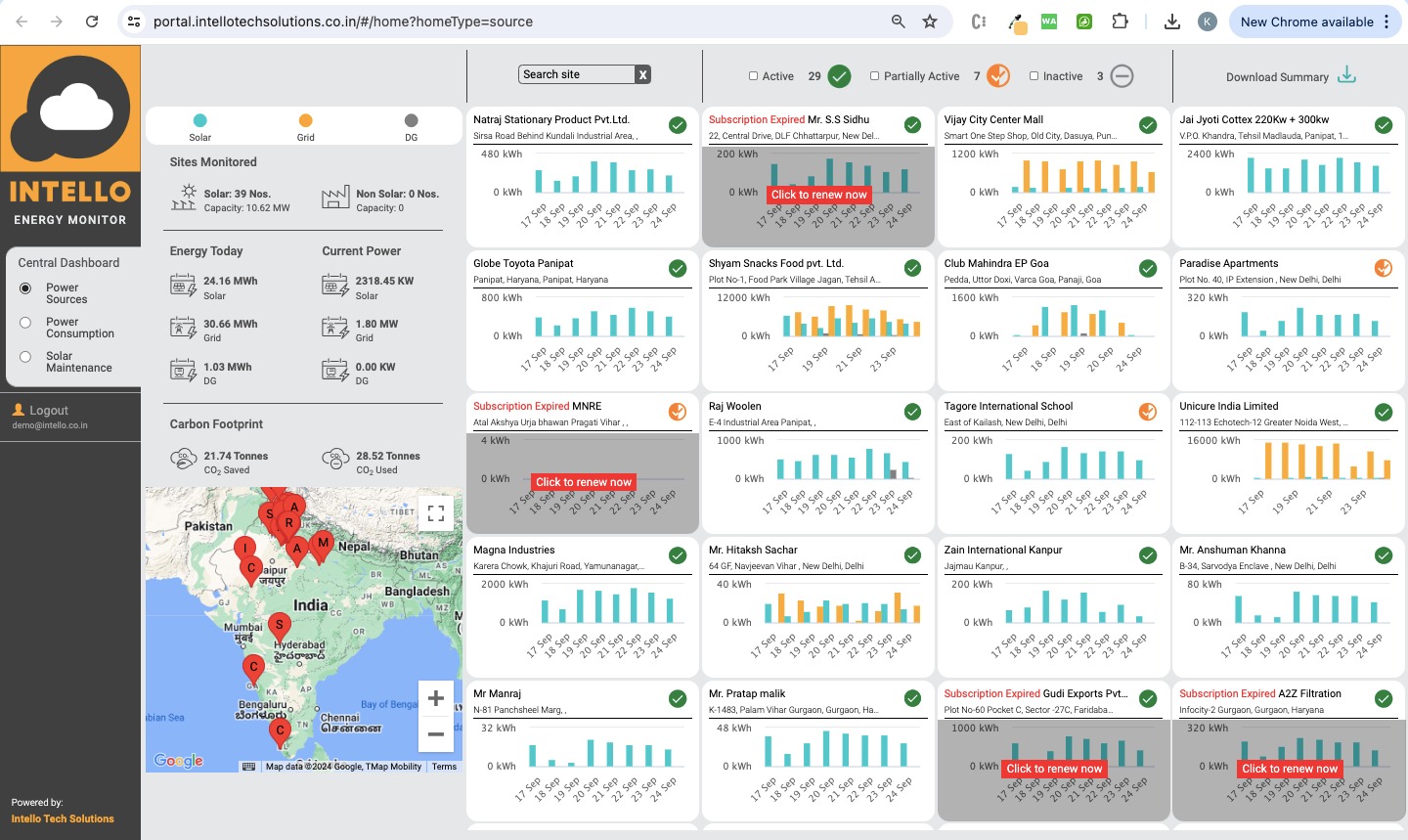The height and width of the screenshot is (840, 1408).
Task: Open the browser Extensions puzzle dropdown
Action: coord(1120,21)
